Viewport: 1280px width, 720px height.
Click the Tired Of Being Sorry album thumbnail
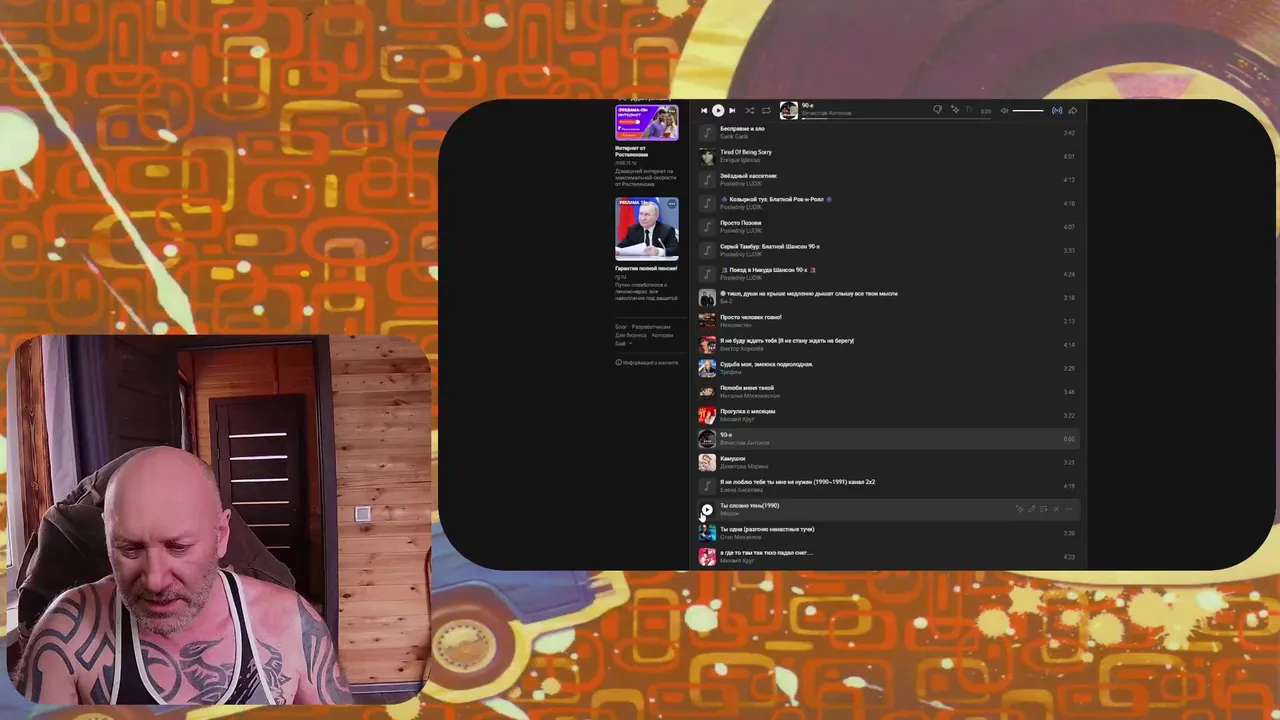707,156
